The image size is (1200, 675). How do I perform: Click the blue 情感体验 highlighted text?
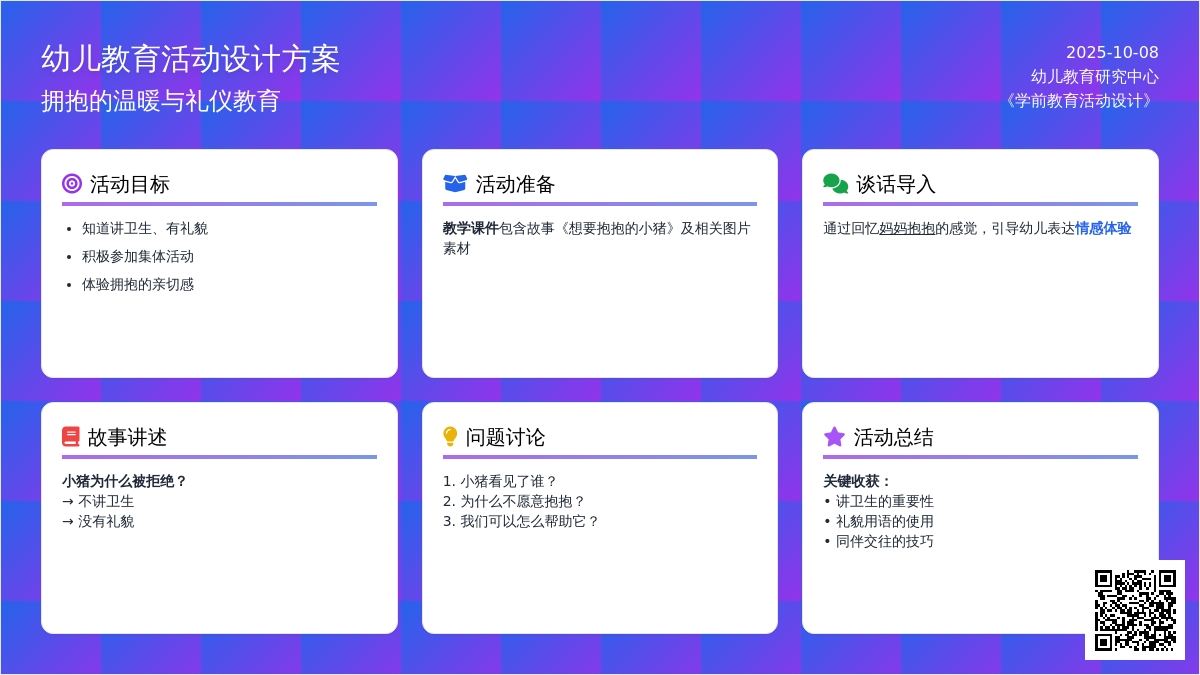[1103, 228]
